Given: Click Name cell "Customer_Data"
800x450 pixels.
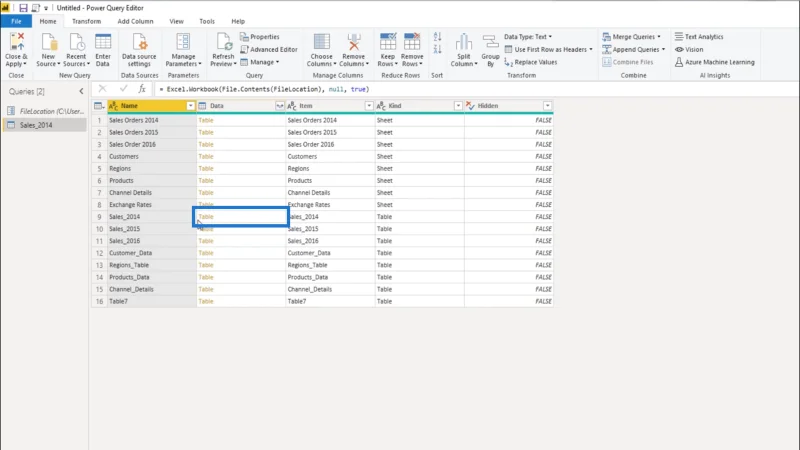Looking at the screenshot, I should (152, 253).
